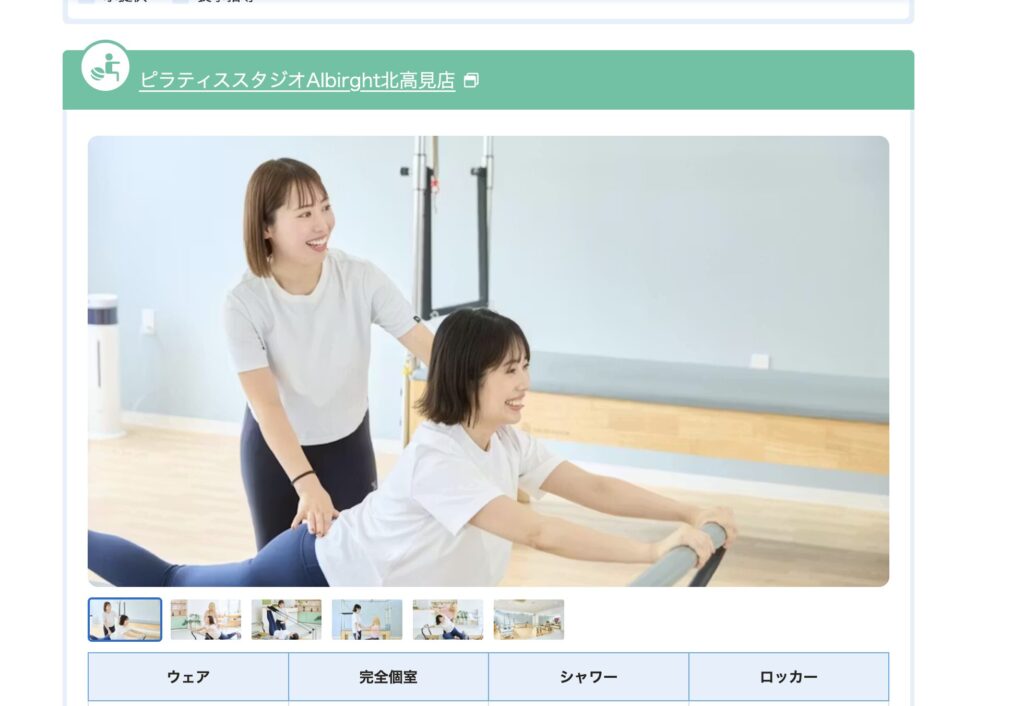
Task: Click the シャワー amenity header cell
Action: (x=588, y=676)
